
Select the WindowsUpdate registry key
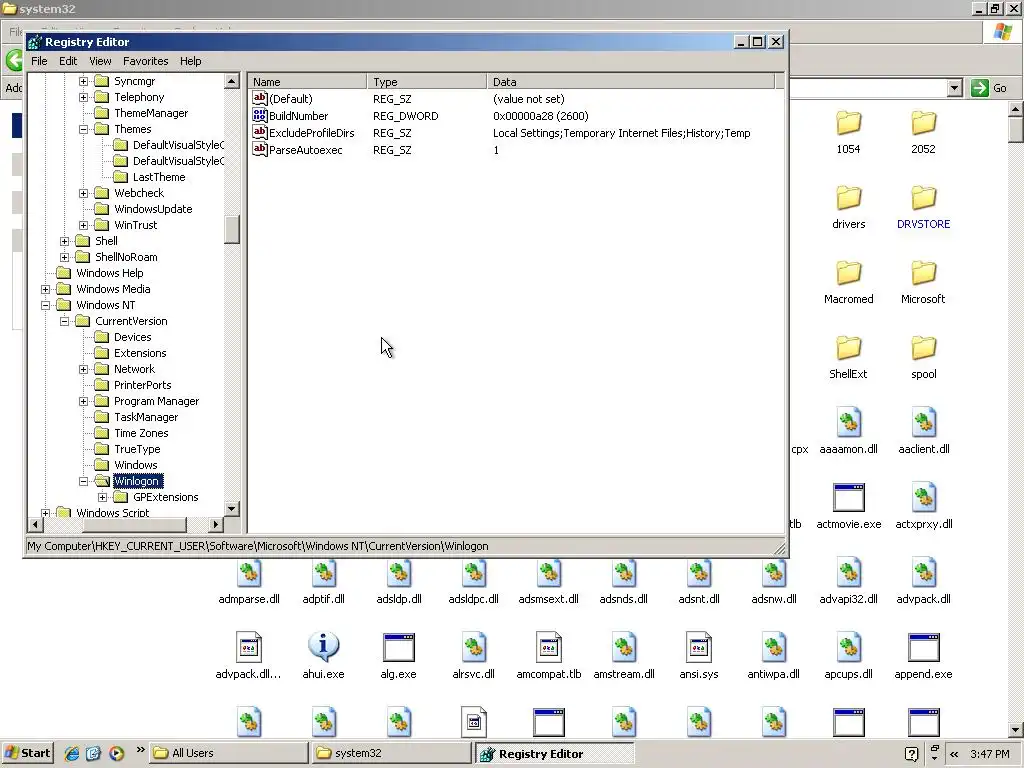pyautogui.click(x=153, y=209)
